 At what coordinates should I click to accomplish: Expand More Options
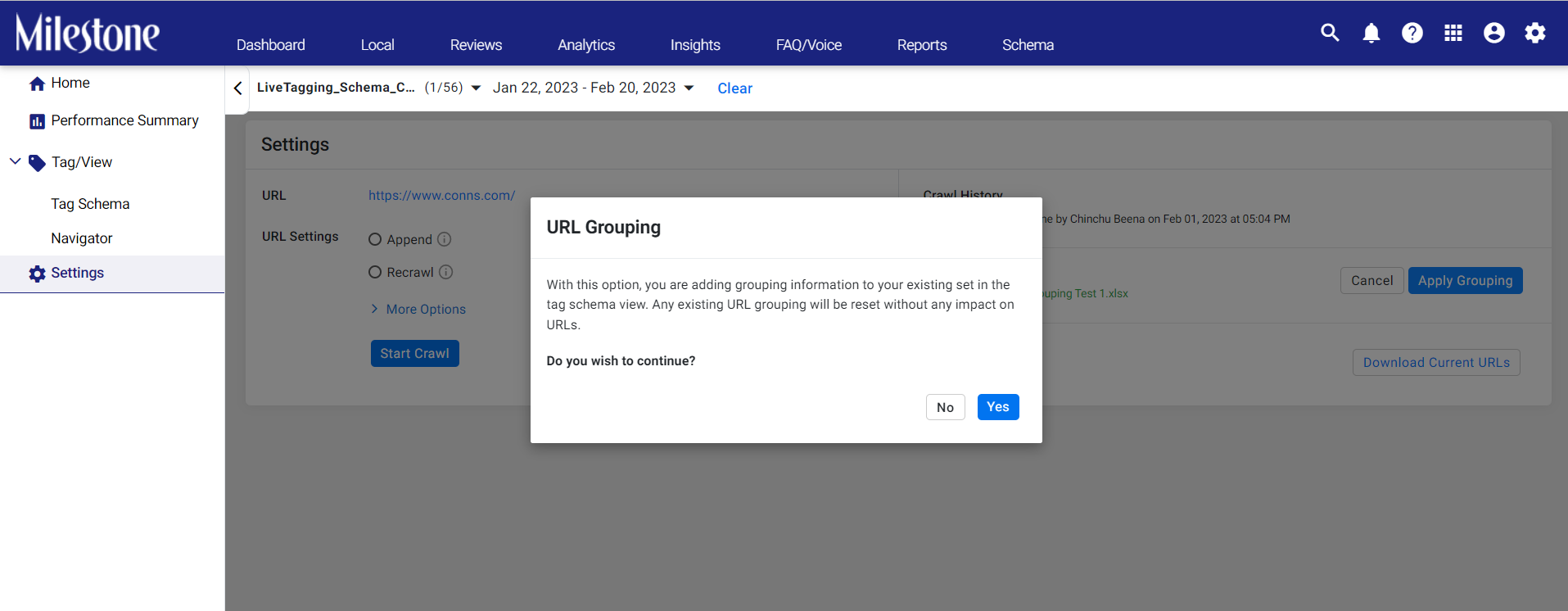pyautogui.click(x=418, y=309)
